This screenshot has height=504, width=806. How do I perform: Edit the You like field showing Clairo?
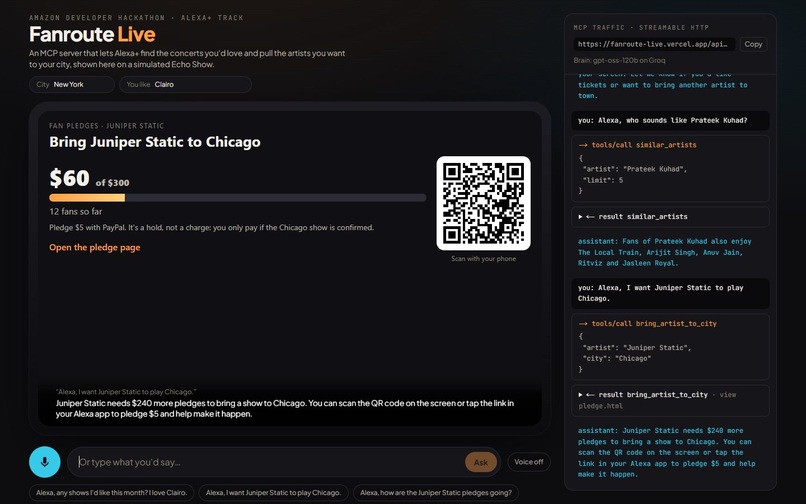(185, 84)
